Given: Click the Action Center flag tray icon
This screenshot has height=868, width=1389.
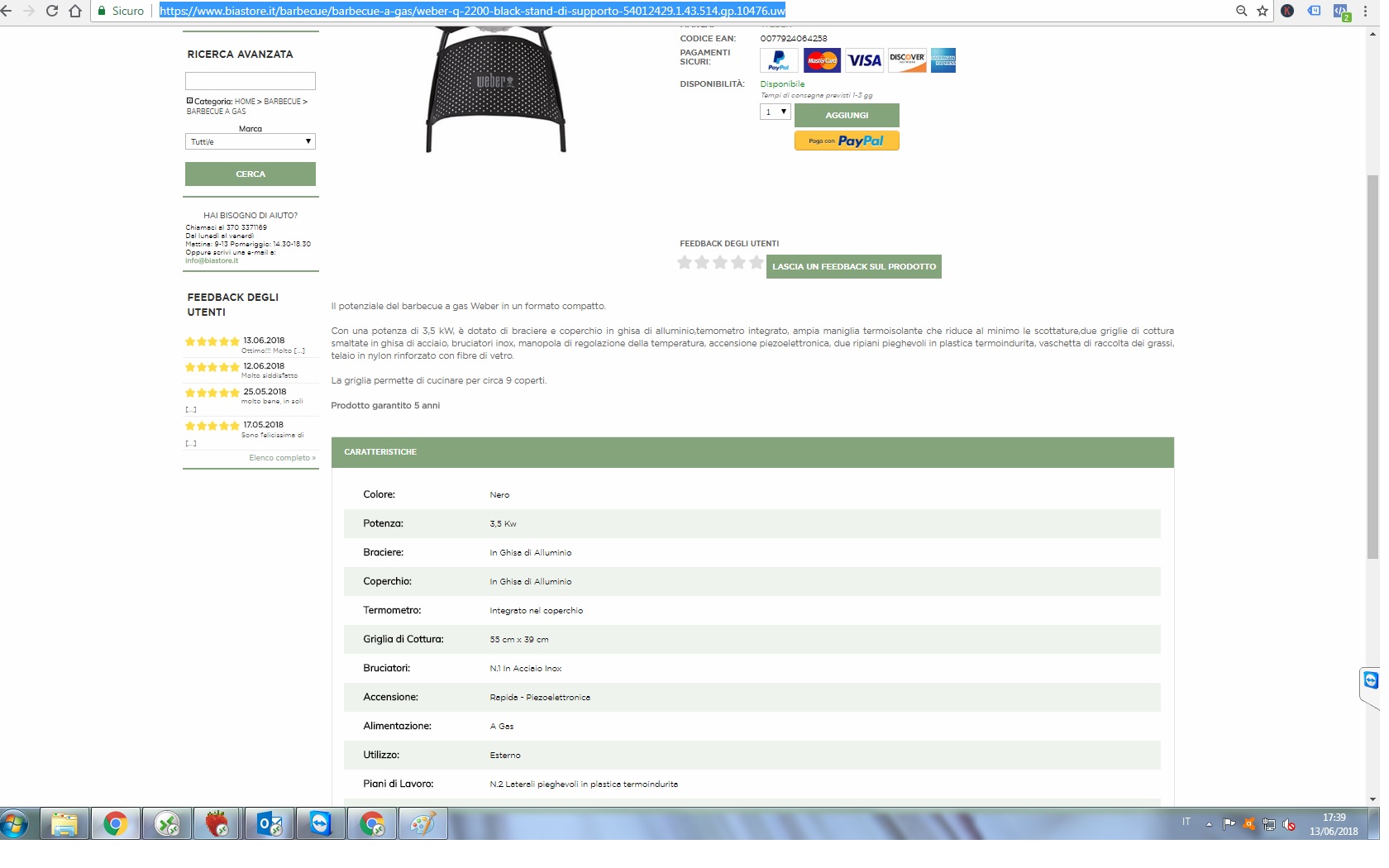Looking at the screenshot, I should click(x=1229, y=823).
